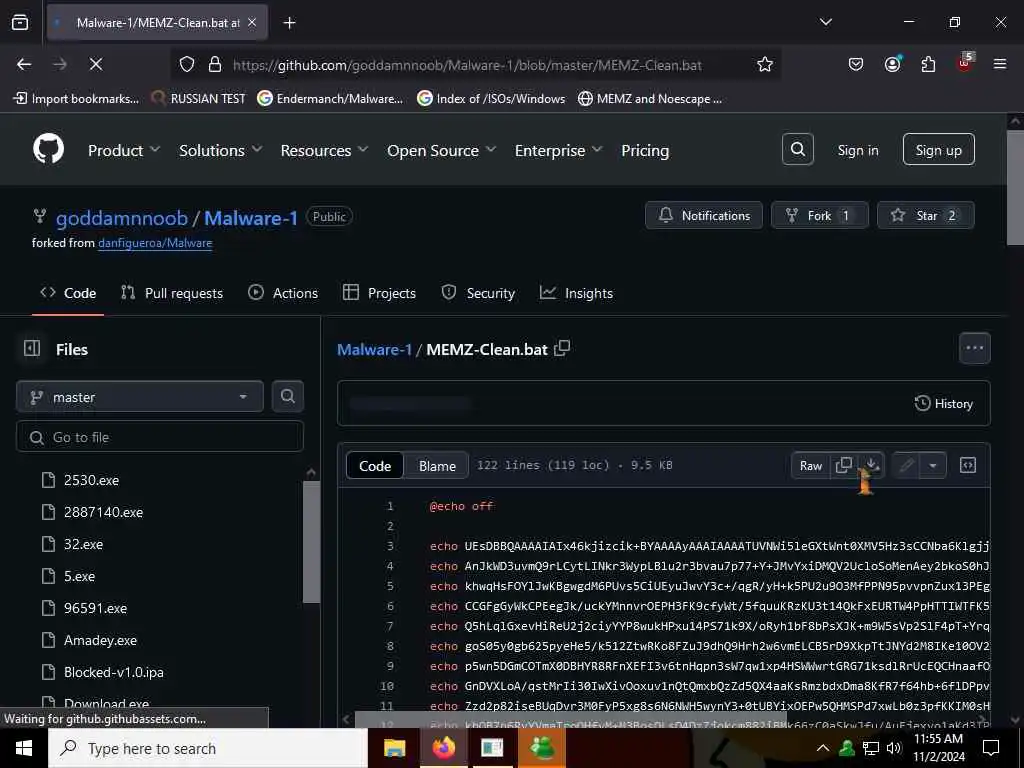Open GitHub search magnifier button
This screenshot has height=768, width=1024.
(797, 150)
